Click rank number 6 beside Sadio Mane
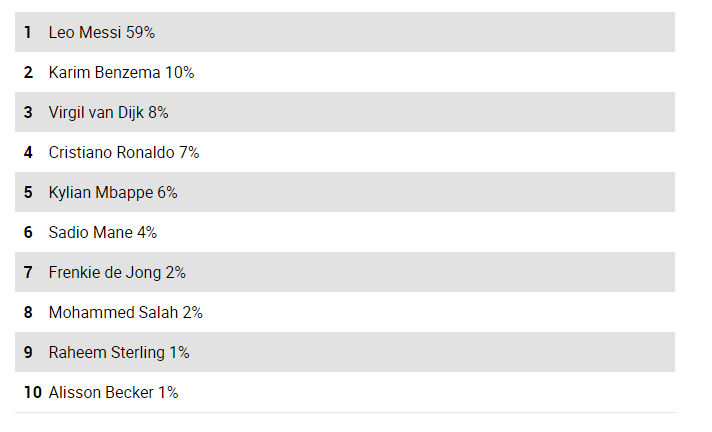The height and width of the screenshot is (432, 712). pos(28,233)
